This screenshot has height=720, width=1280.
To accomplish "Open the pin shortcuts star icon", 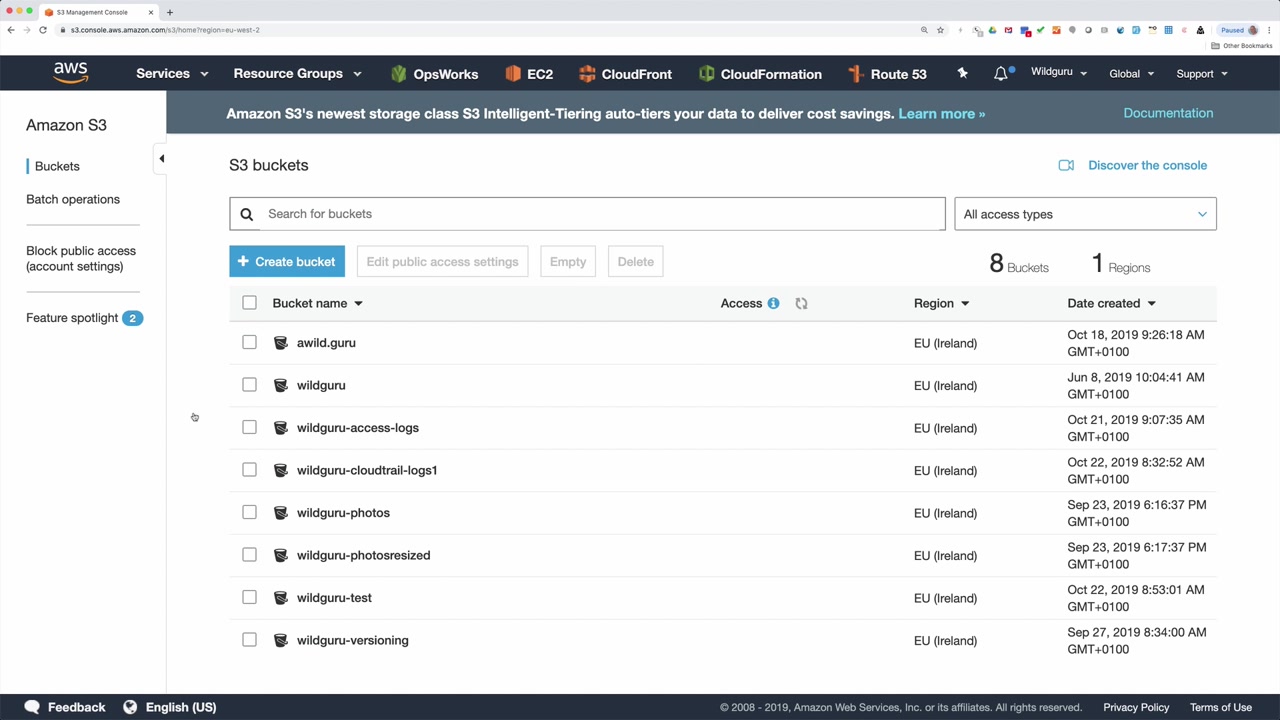I will [x=962, y=73].
